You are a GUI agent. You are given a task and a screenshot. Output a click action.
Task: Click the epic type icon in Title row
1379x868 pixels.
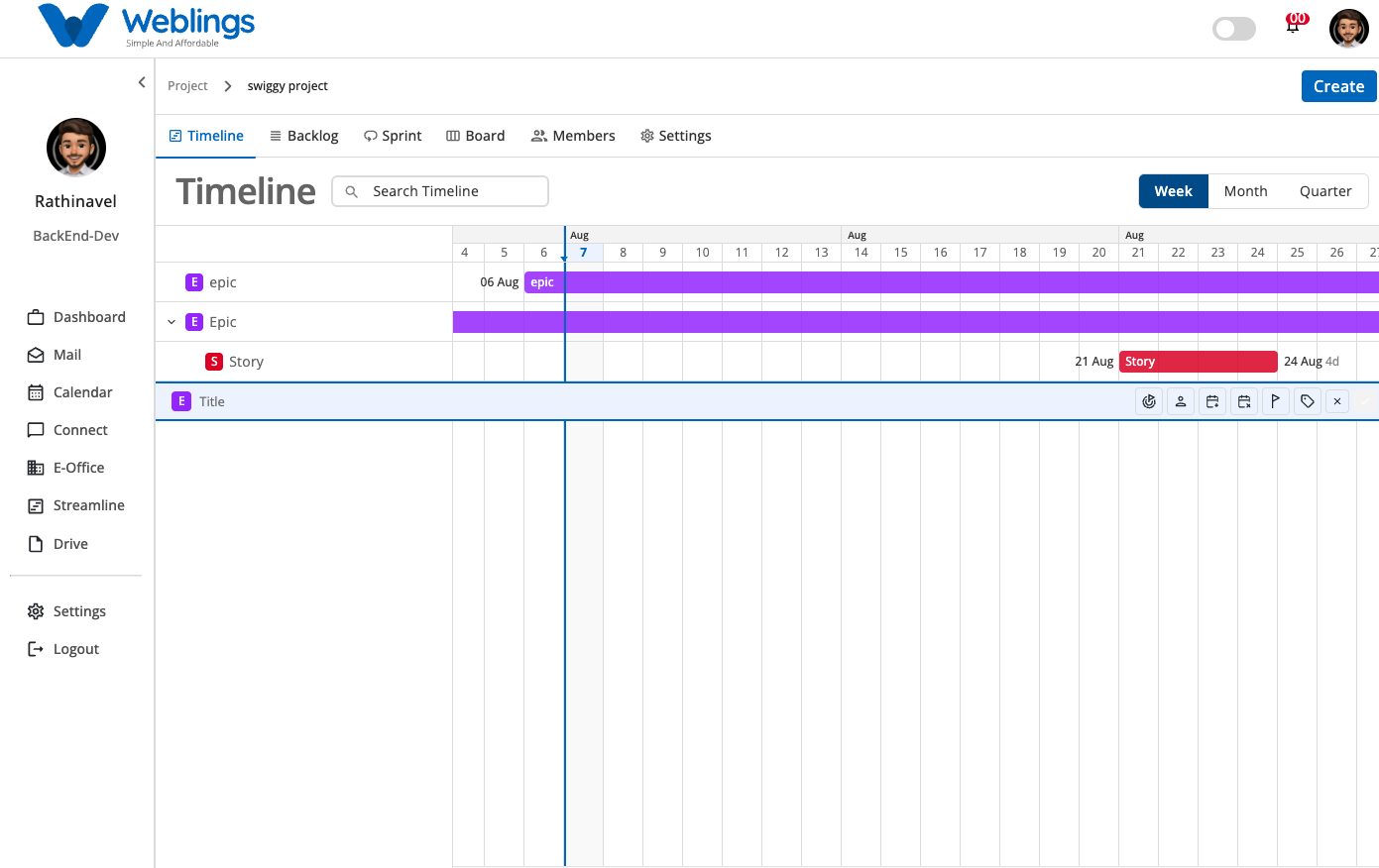coord(180,401)
